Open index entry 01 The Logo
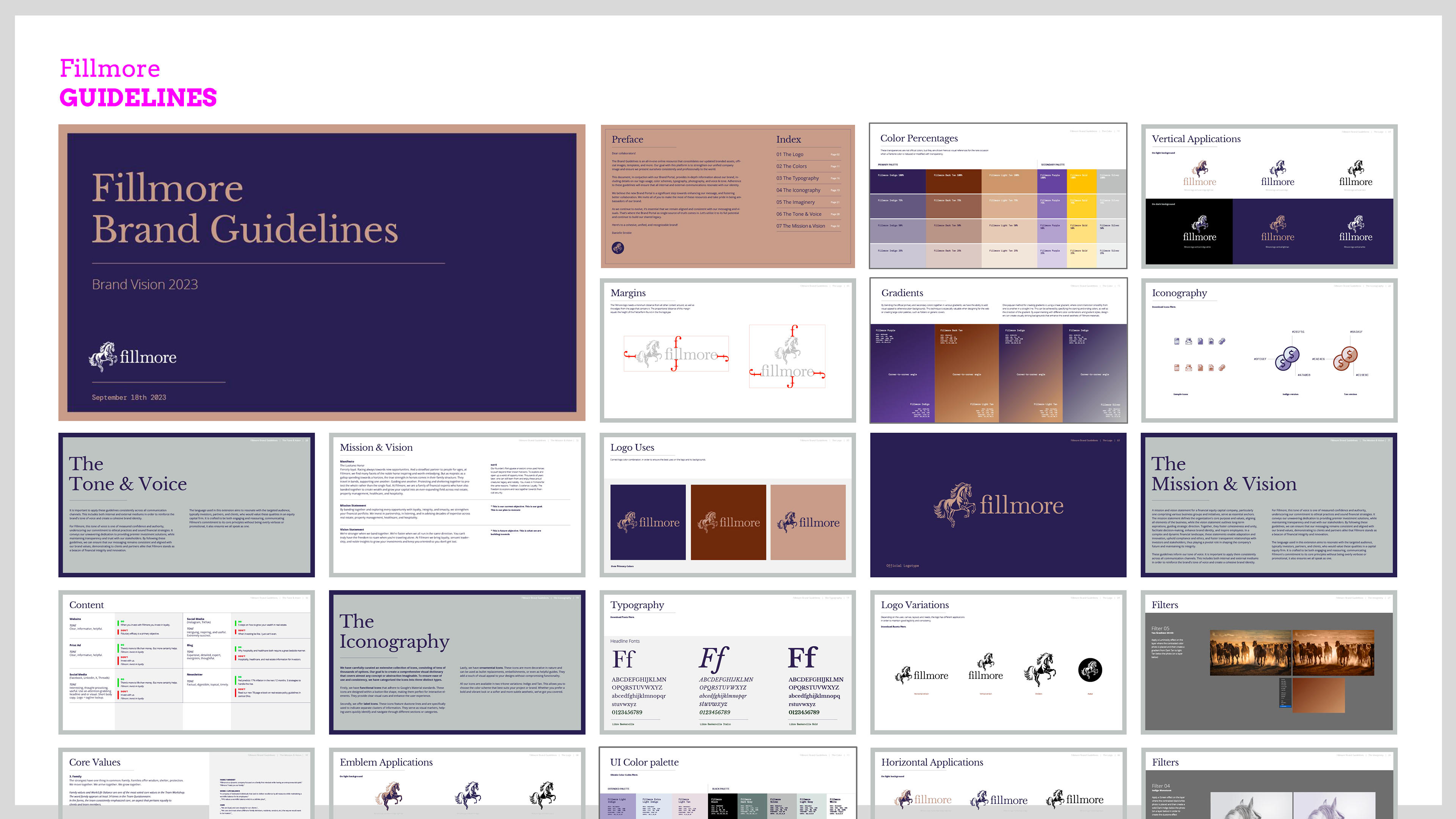This screenshot has width=1456, height=819. click(x=789, y=154)
